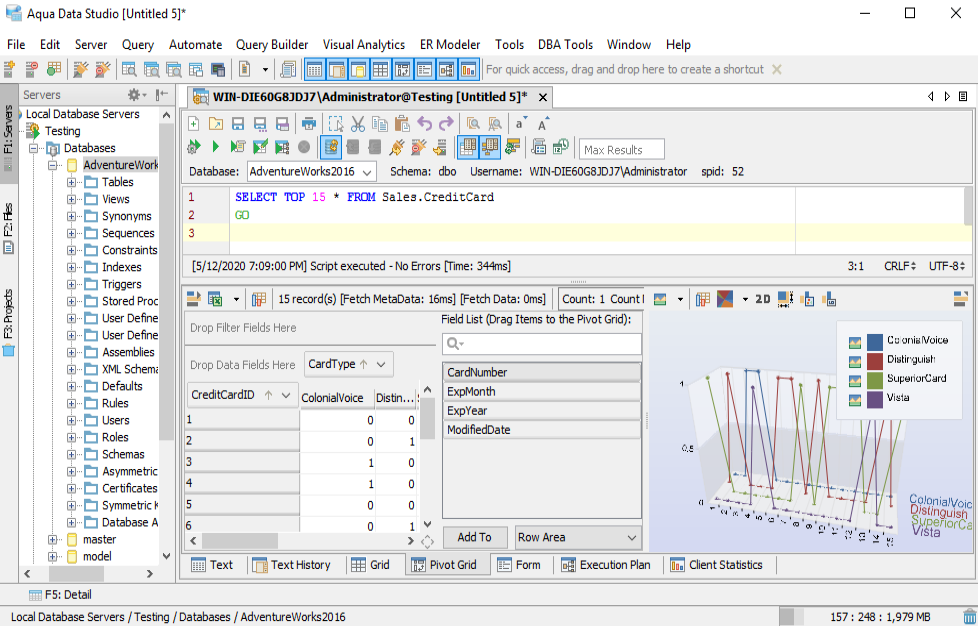Image resolution: width=978 pixels, height=626 pixels.
Task: Click the Max Results input field
Action: [622, 150]
